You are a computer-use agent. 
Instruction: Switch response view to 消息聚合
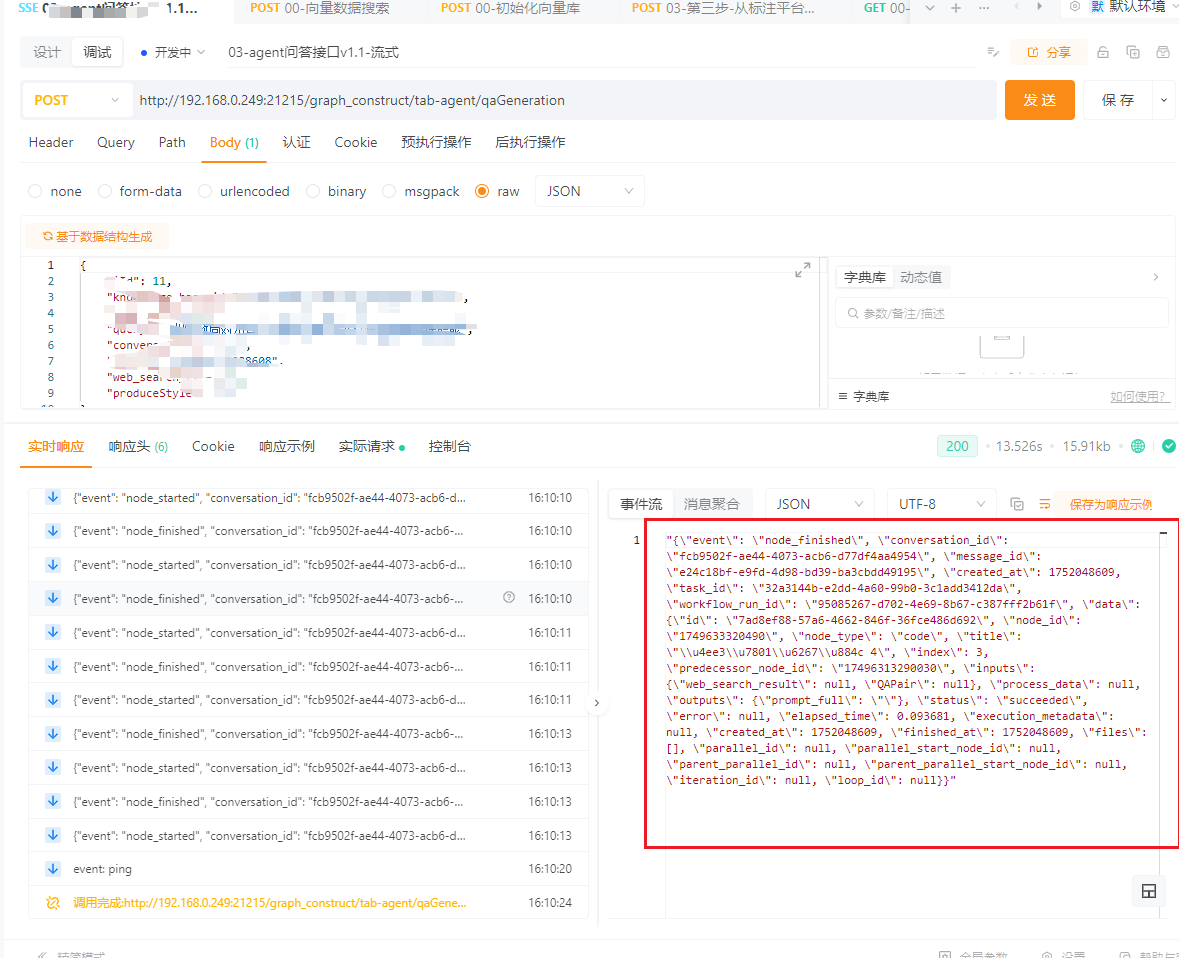tap(711, 504)
